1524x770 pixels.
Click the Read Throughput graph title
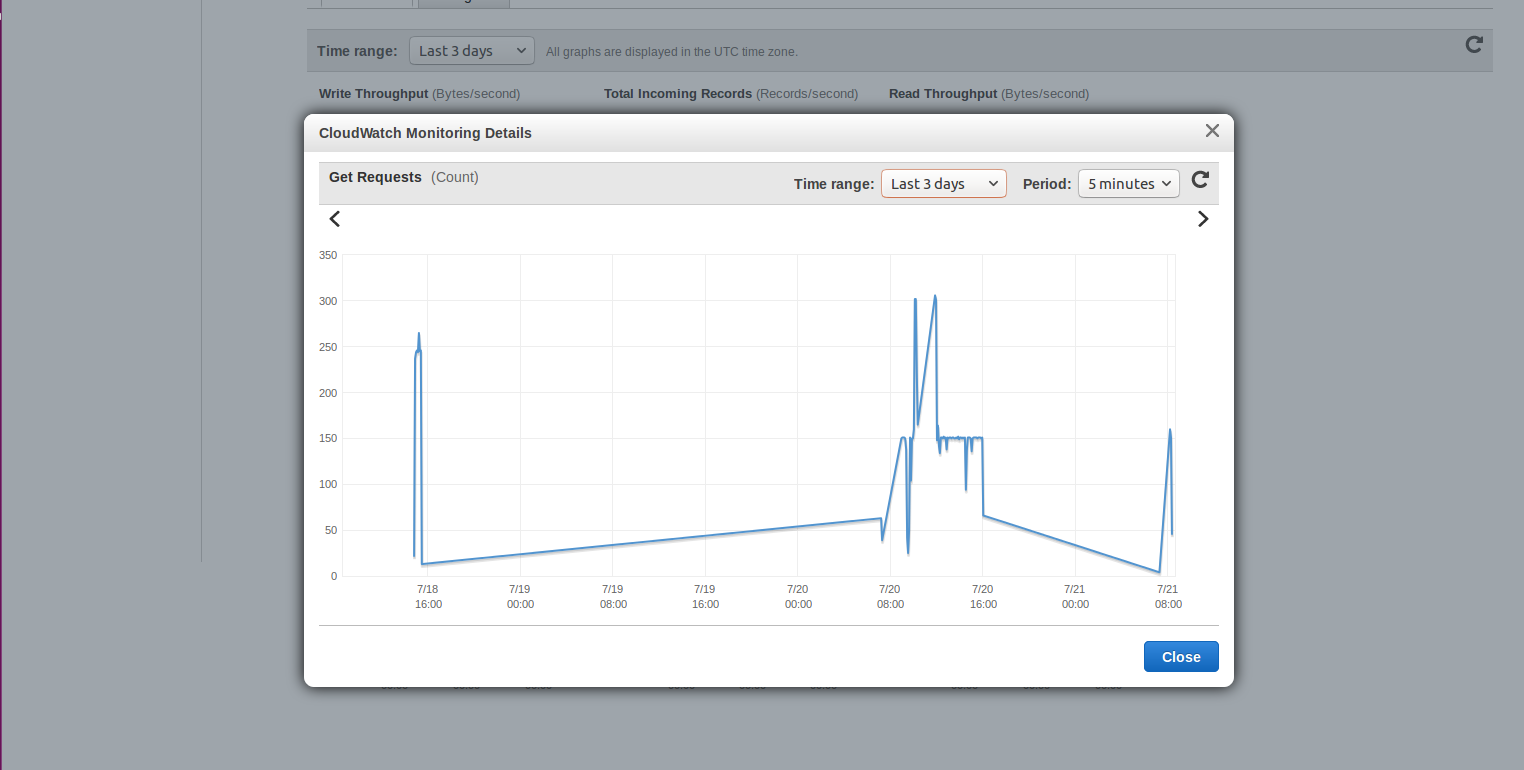[942, 94]
